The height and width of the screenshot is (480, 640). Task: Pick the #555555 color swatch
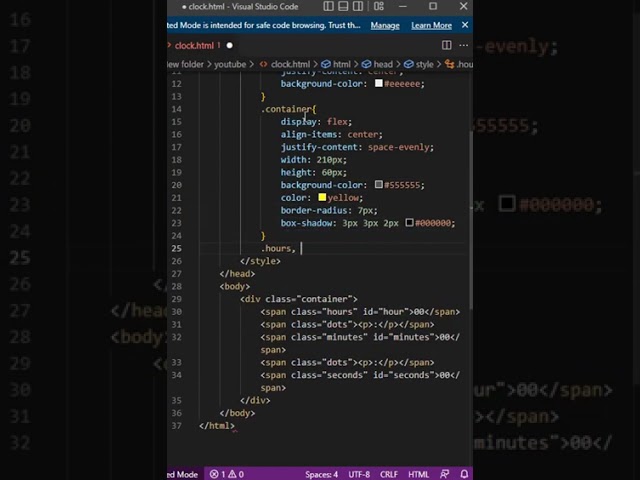click(379, 184)
